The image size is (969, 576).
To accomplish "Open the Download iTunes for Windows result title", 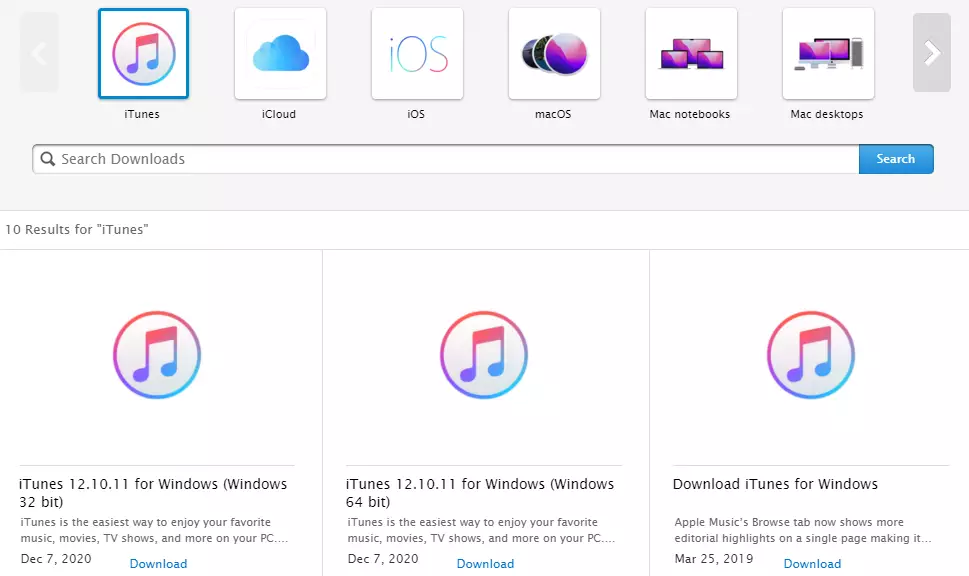I will [x=775, y=483].
